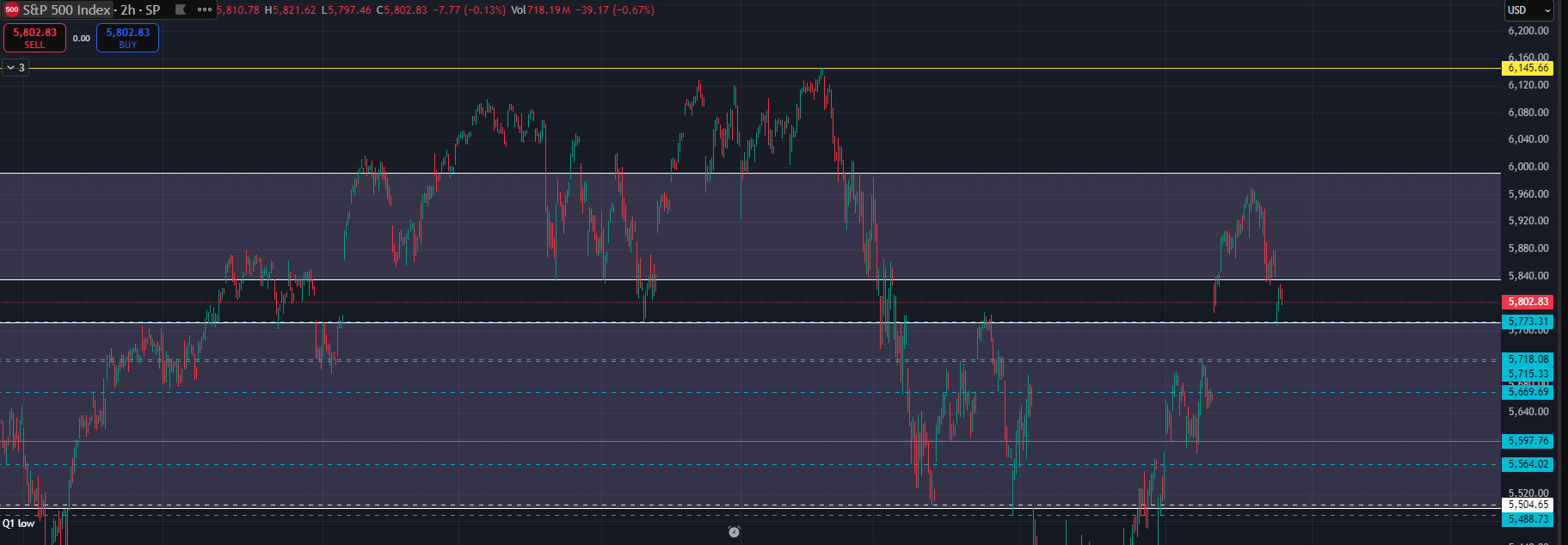The width and height of the screenshot is (1568, 545).
Task: Click the 6,080.00 price scale value
Action: (x=1528, y=113)
